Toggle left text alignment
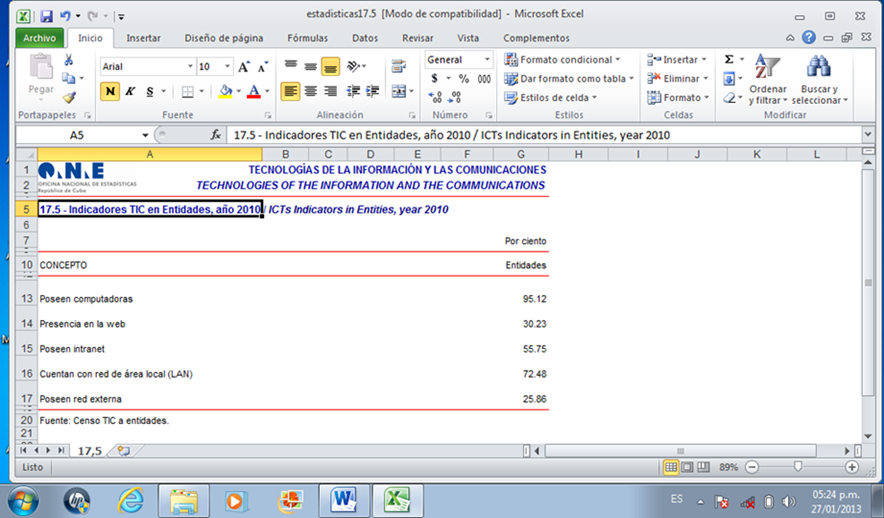This screenshot has width=884, height=518. tap(290, 91)
